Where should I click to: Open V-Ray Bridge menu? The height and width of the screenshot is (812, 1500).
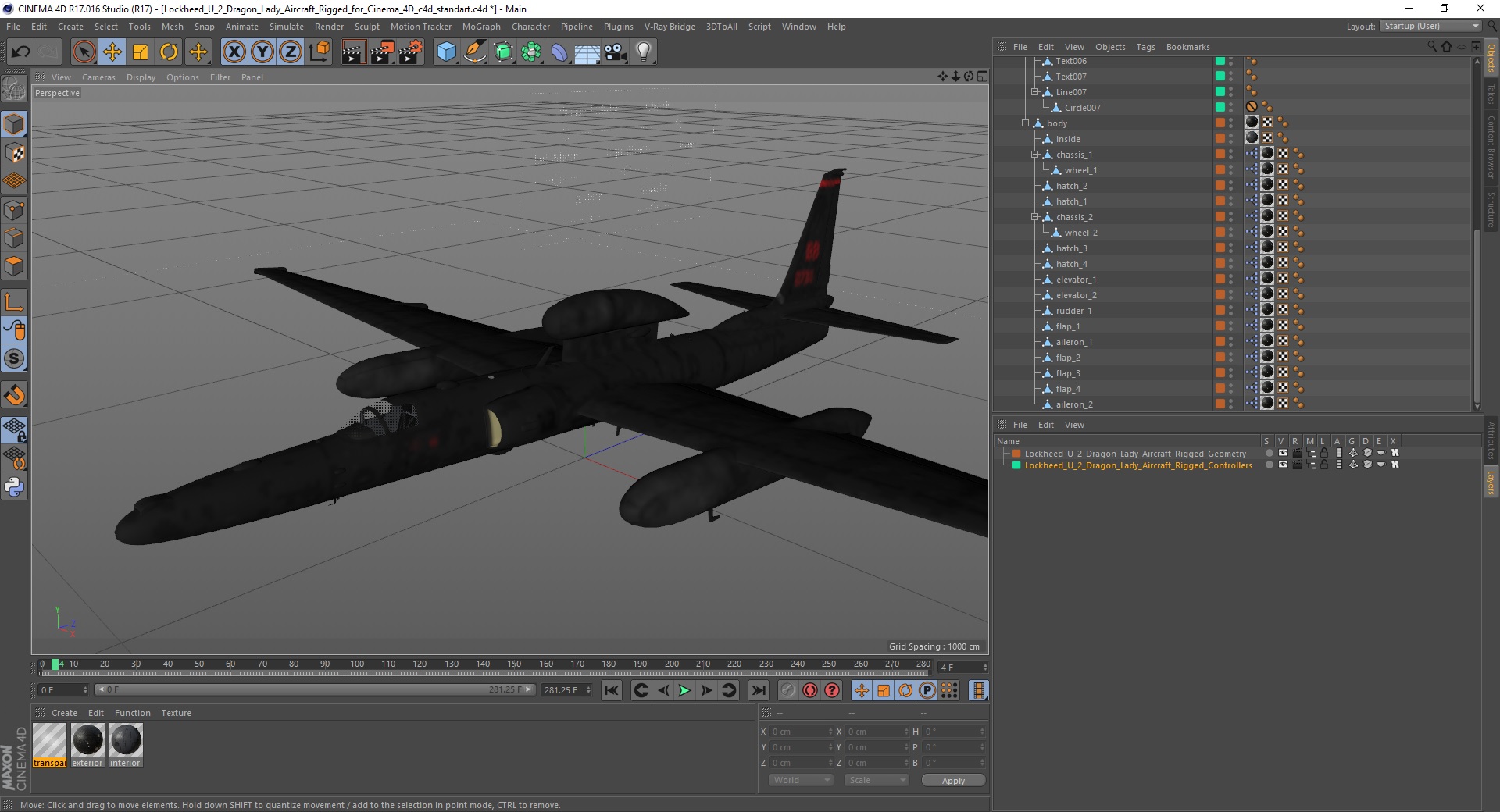pyautogui.click(x=670, y=27)
